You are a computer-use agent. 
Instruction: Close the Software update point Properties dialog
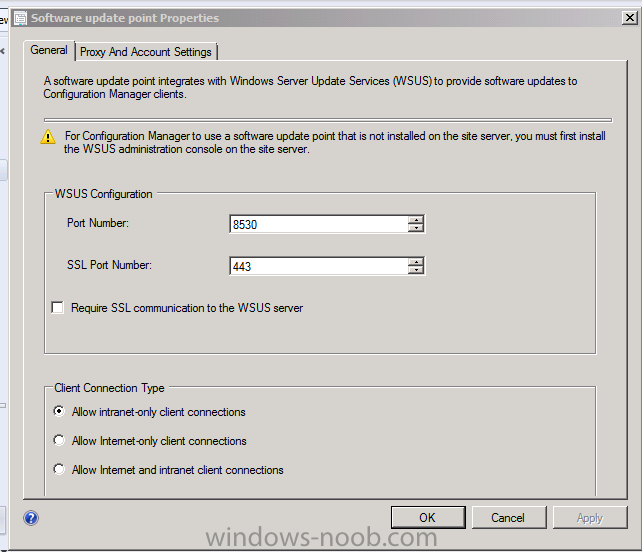coord(629,18)
